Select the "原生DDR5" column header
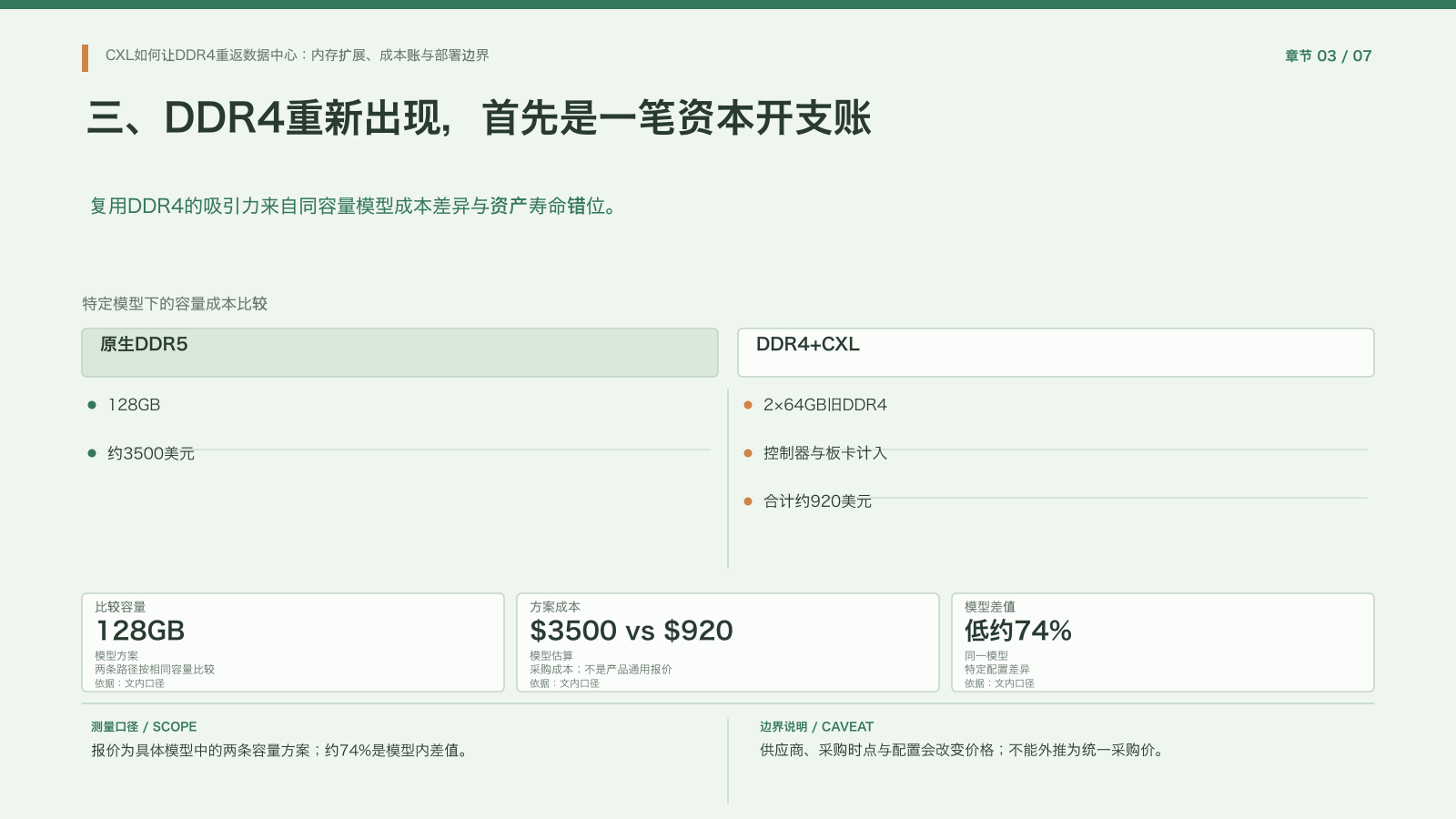Screen dimensions: 1456x819 pyautogui.click(x=399, y=352)
